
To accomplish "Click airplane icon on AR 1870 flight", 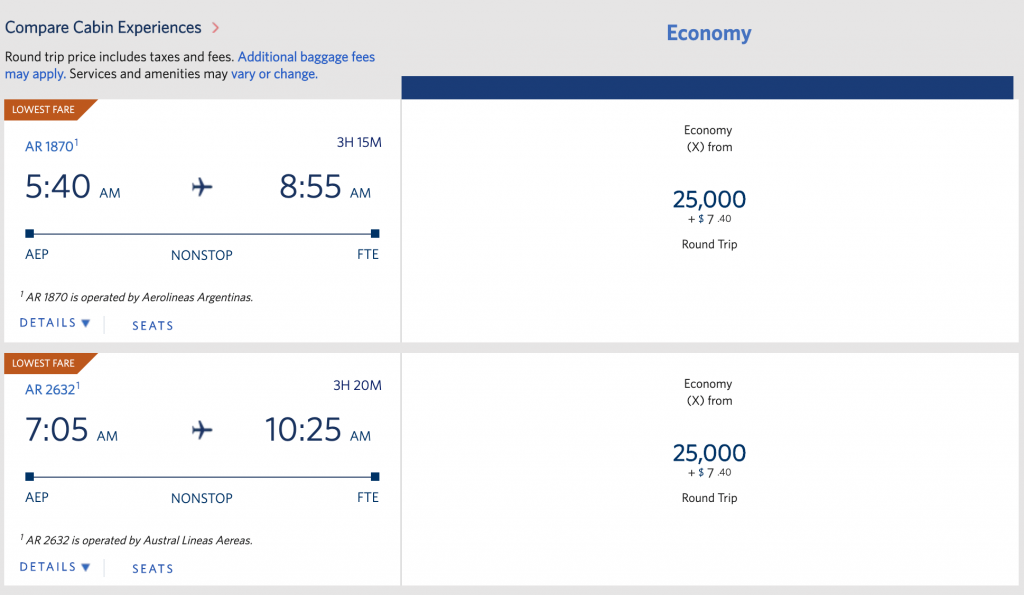I will (202, 187).
